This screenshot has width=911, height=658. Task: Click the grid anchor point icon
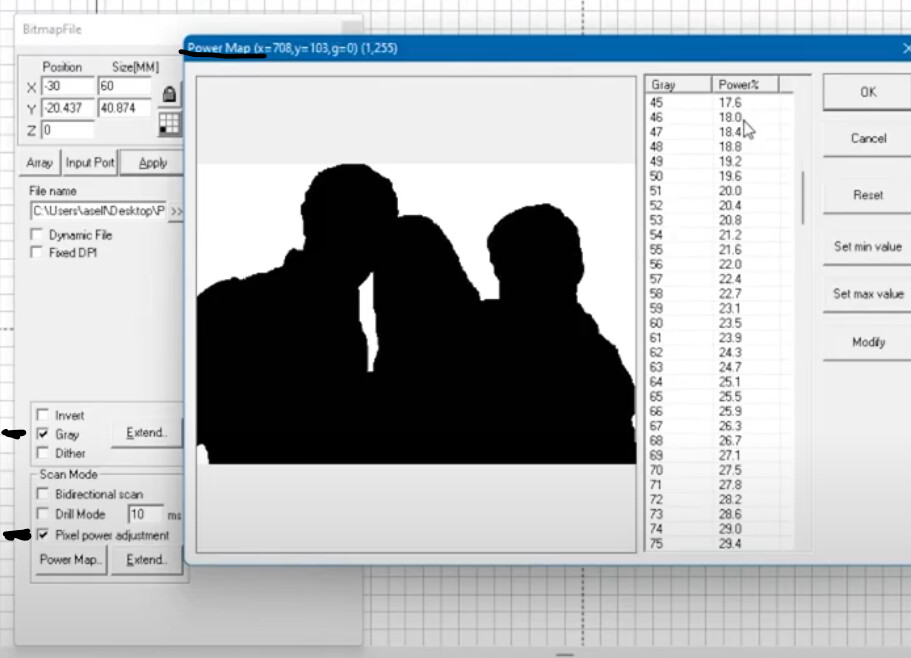(169, 124)
